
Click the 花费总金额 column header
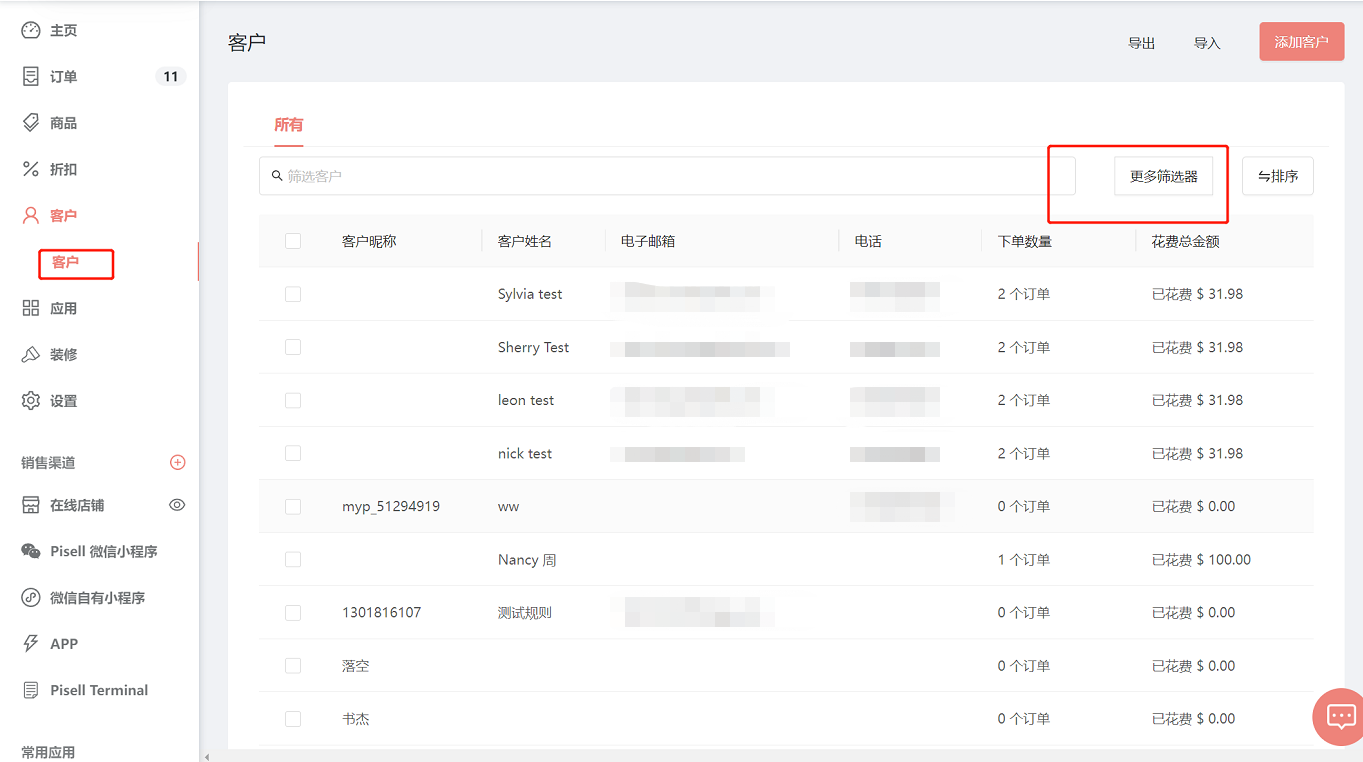(1186, 241)
